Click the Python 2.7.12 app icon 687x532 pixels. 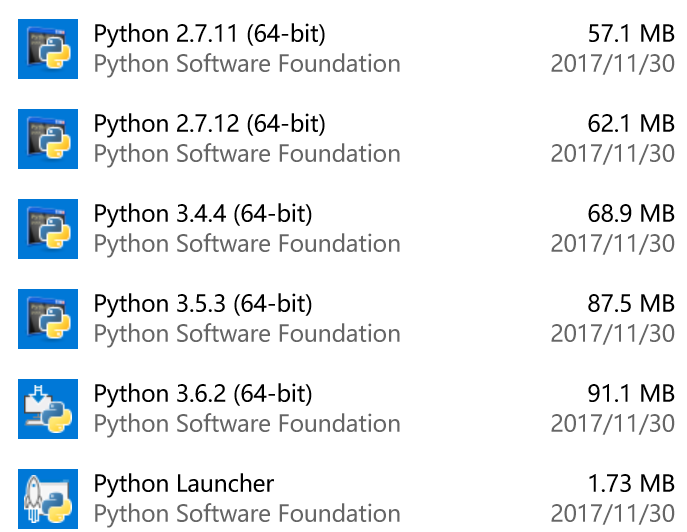tap(48, 139)
